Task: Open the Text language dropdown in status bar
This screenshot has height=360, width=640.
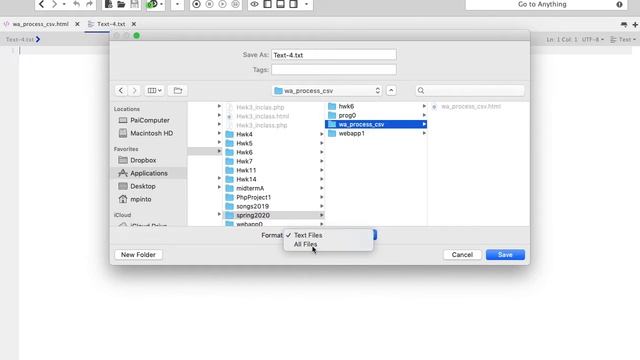Action: [623, 40]
